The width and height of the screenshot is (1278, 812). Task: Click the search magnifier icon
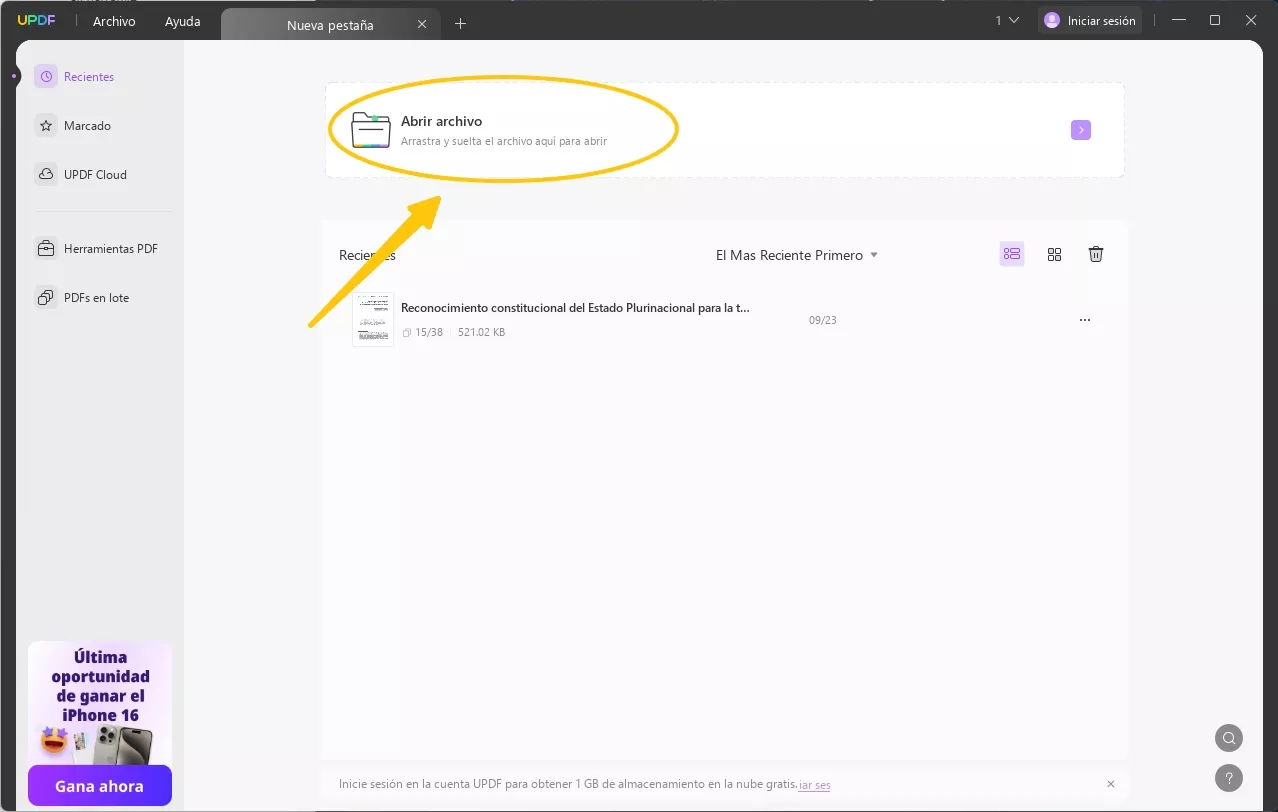(x=1229, y=739)
